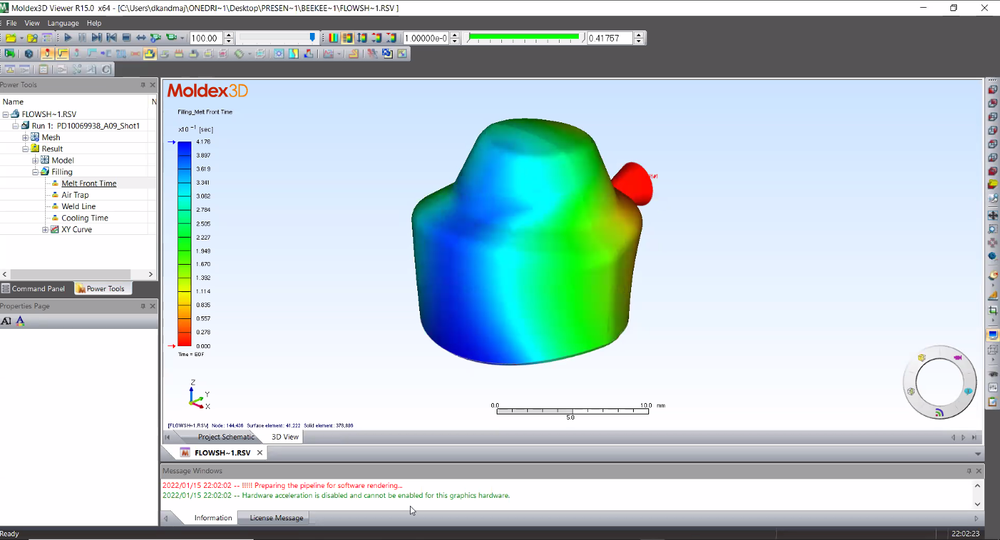
Task: Click the yellow icon on view wheel
Action: click(x=922, y=357)
